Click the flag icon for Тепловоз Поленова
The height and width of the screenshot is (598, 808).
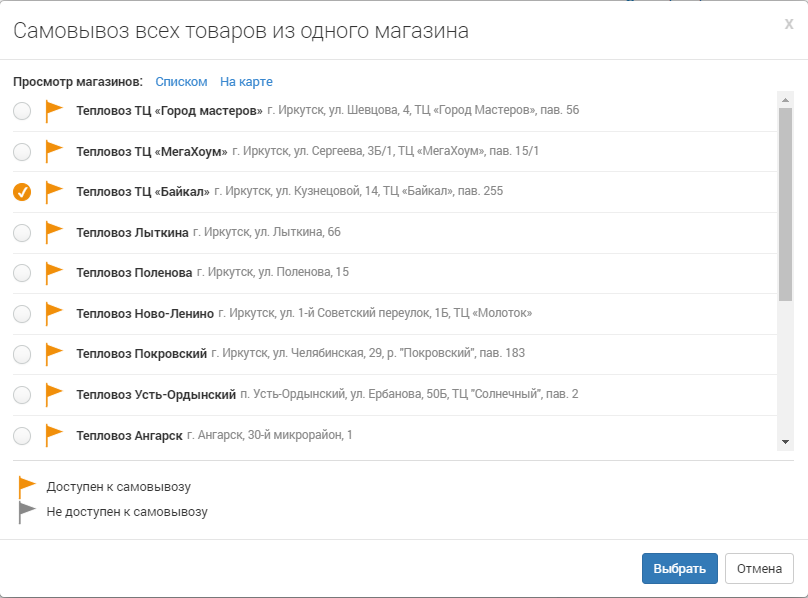(54, 272)
